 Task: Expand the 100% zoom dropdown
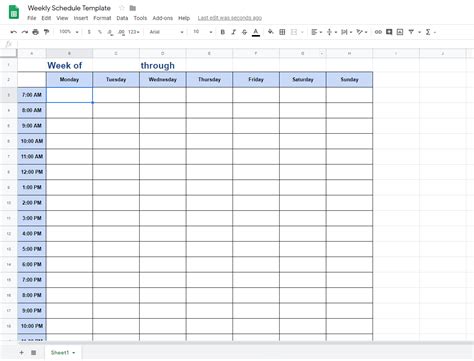point(69,32)
